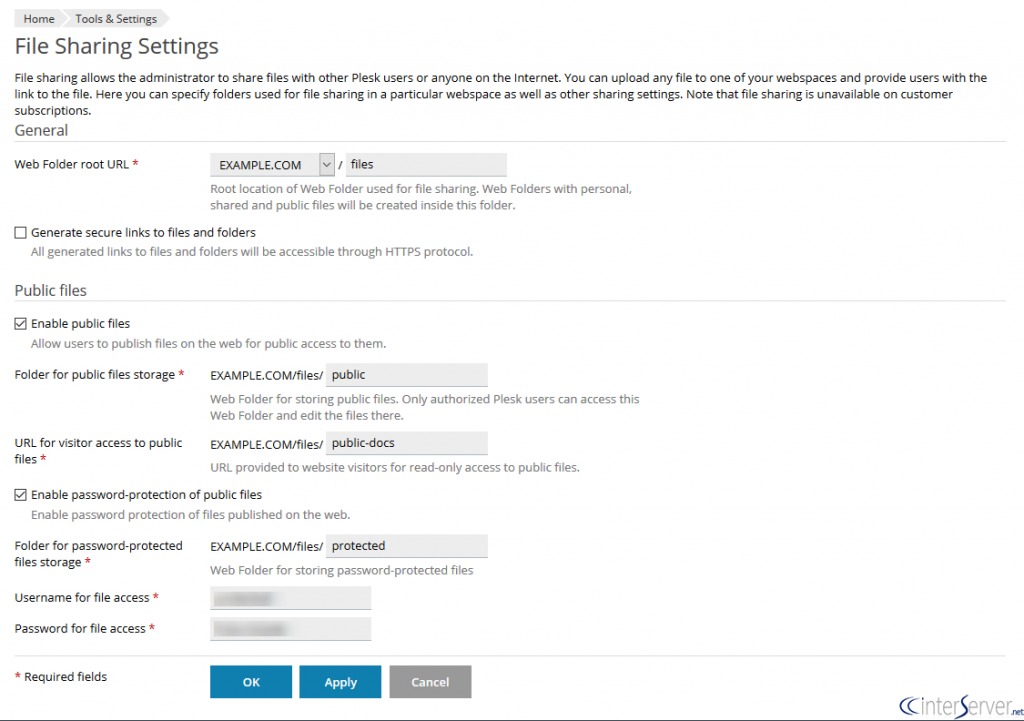The width and height of the screenshot is (1024, 721).
Task: Click hint 'Allow users to publish files on the web'
Action: pyautogui.click(x=208, y=344)
